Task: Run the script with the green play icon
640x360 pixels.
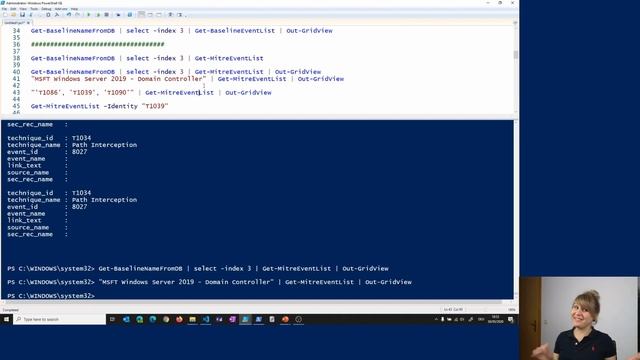Action: click(x=89, y=15)
